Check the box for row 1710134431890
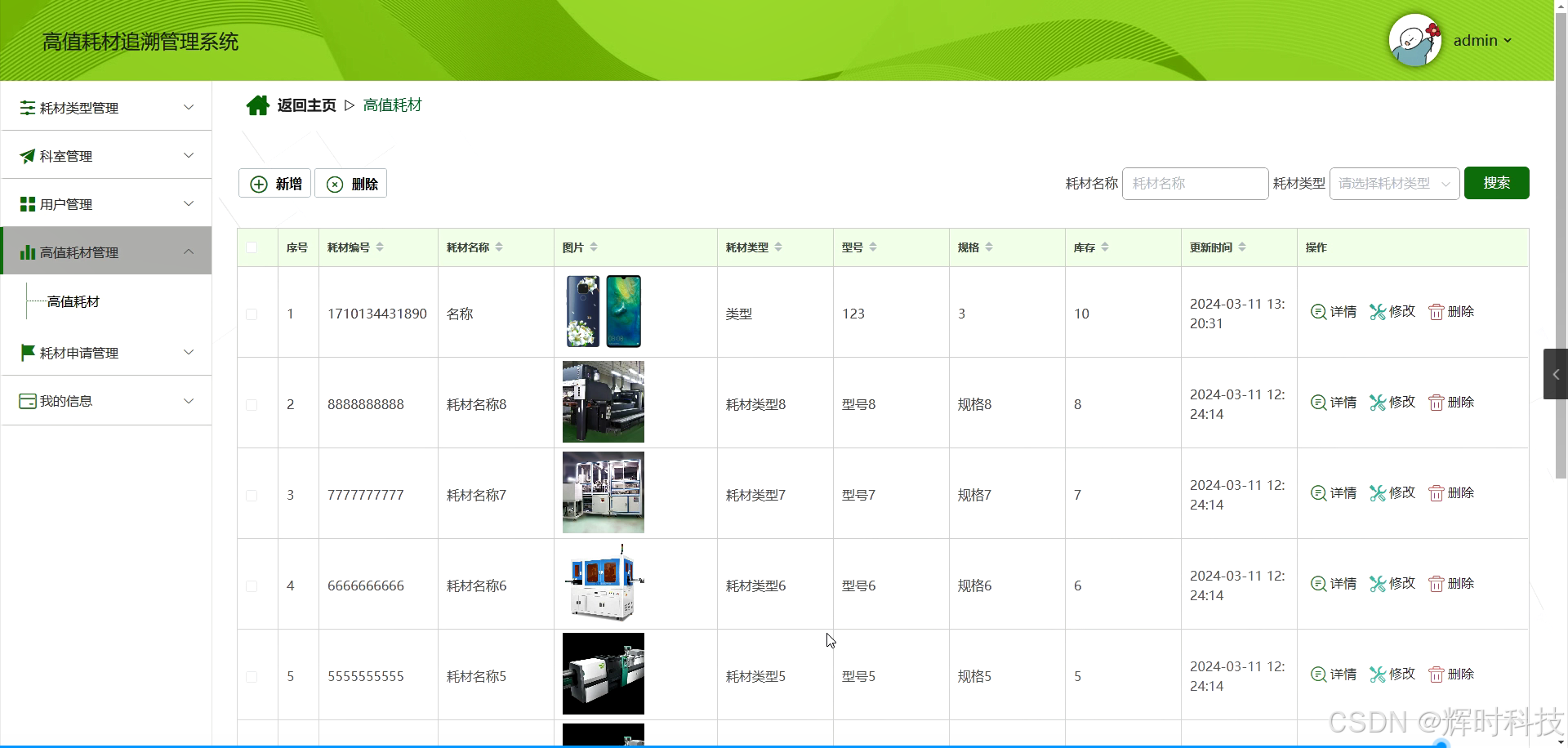Viewport: 1568px width, 748px height. click(x=252, y=314)
